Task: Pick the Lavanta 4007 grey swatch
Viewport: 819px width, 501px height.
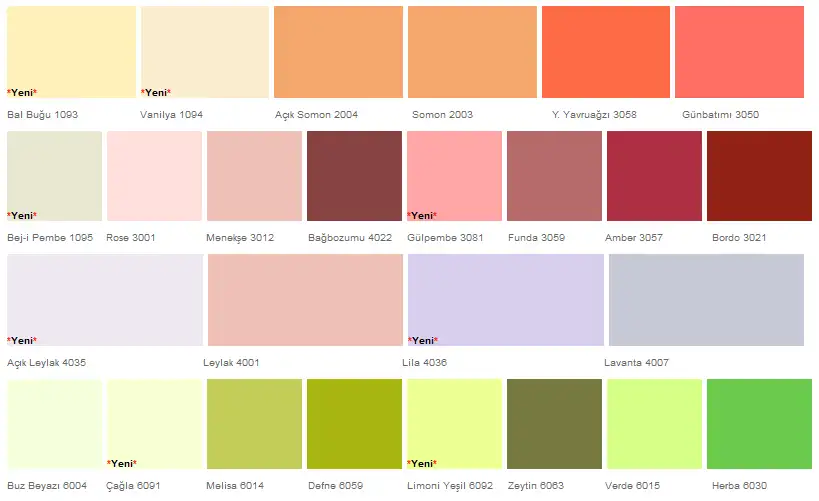Action: tap(706, 300)
